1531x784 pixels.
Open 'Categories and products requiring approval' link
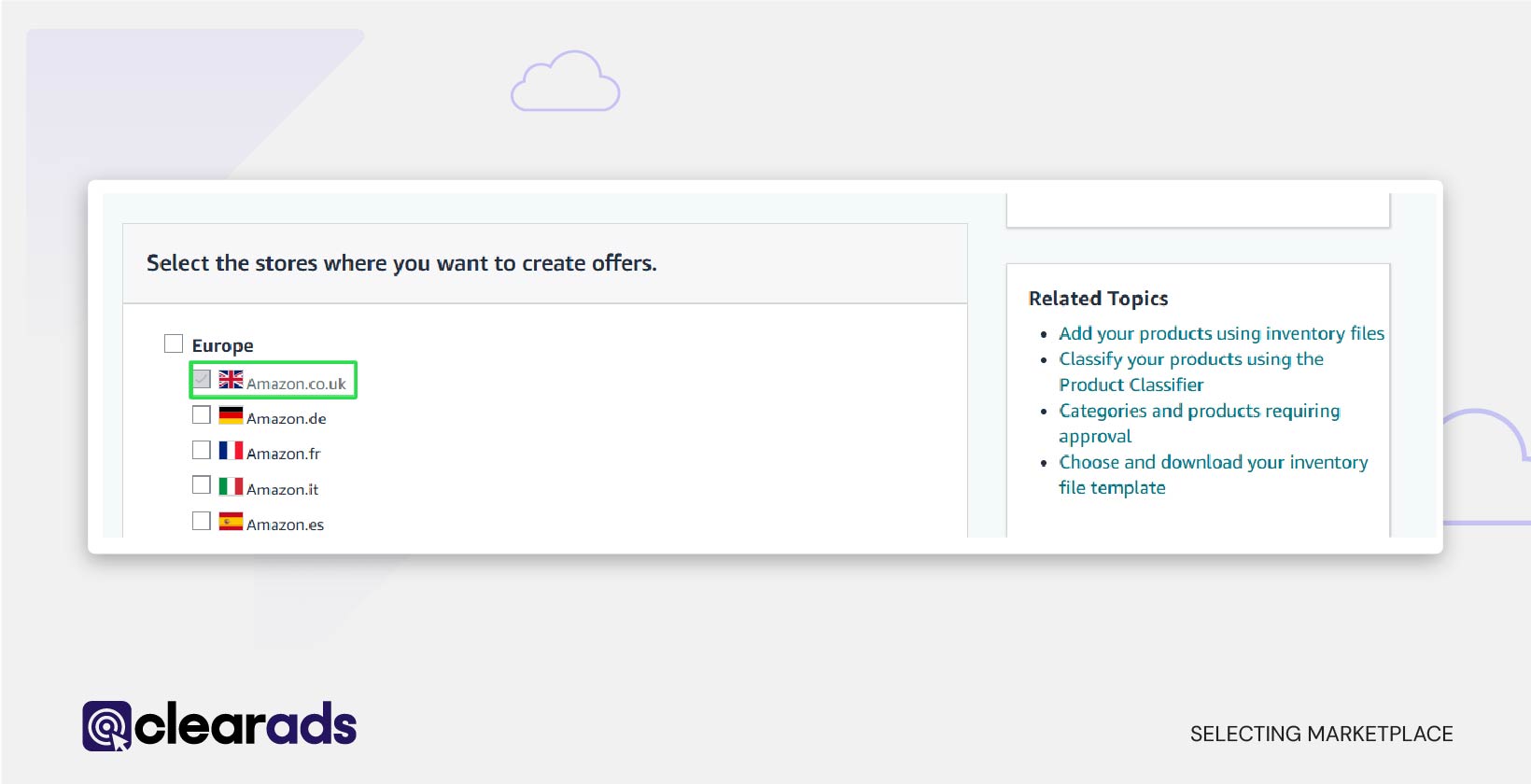point(1200,424)
